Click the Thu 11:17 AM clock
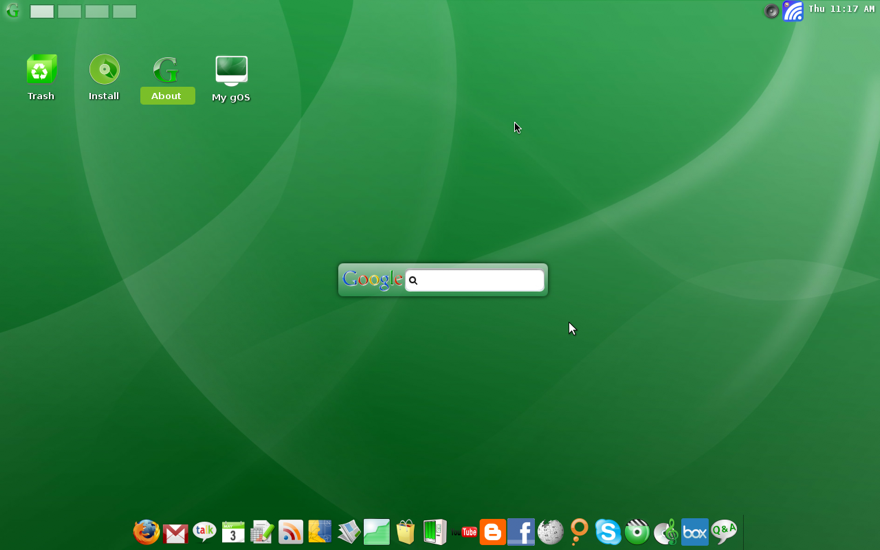This screenshot has width=880, height=550. pyautogui.click(x=841, y=9)
